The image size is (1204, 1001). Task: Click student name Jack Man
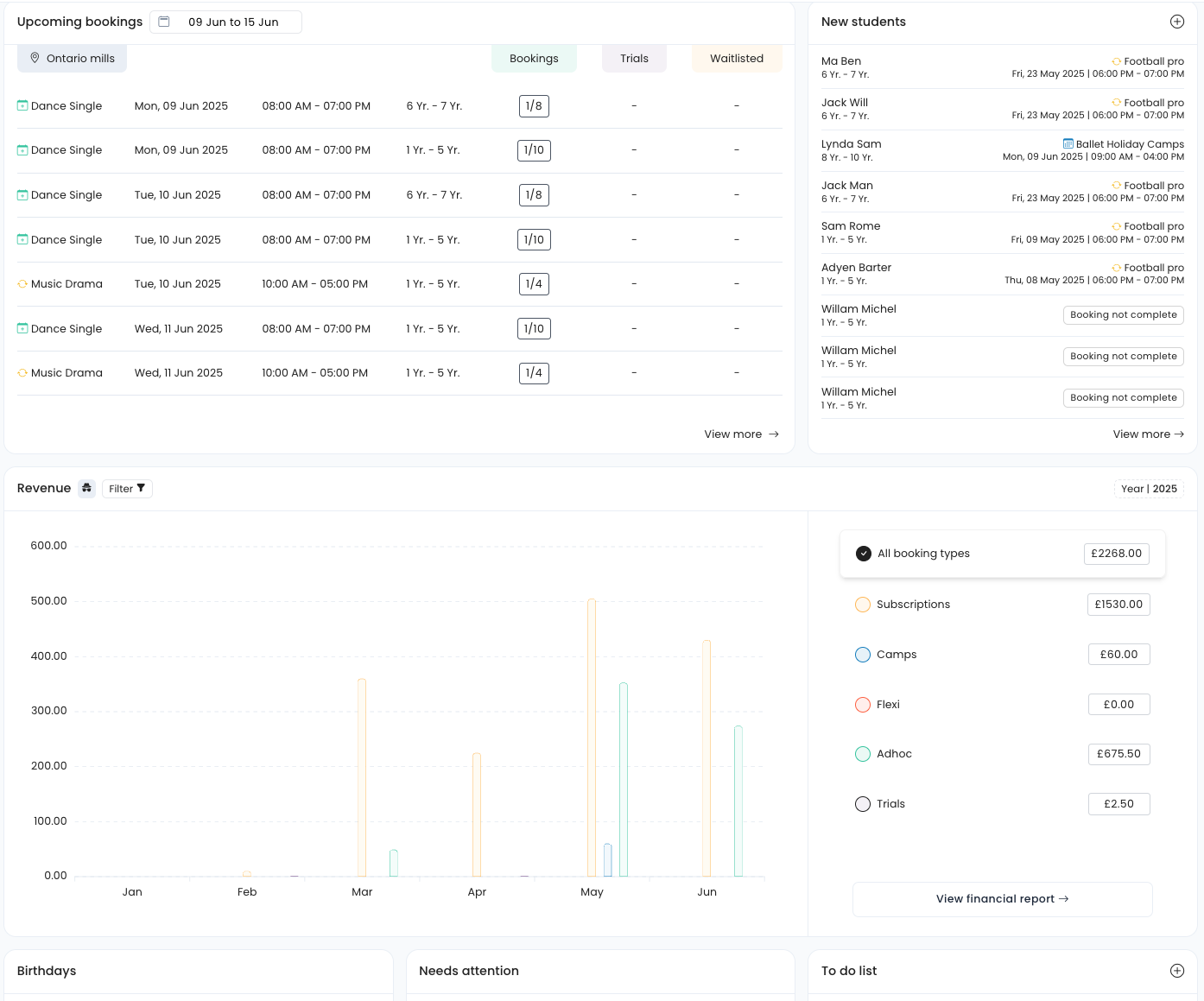click(847, 186)
